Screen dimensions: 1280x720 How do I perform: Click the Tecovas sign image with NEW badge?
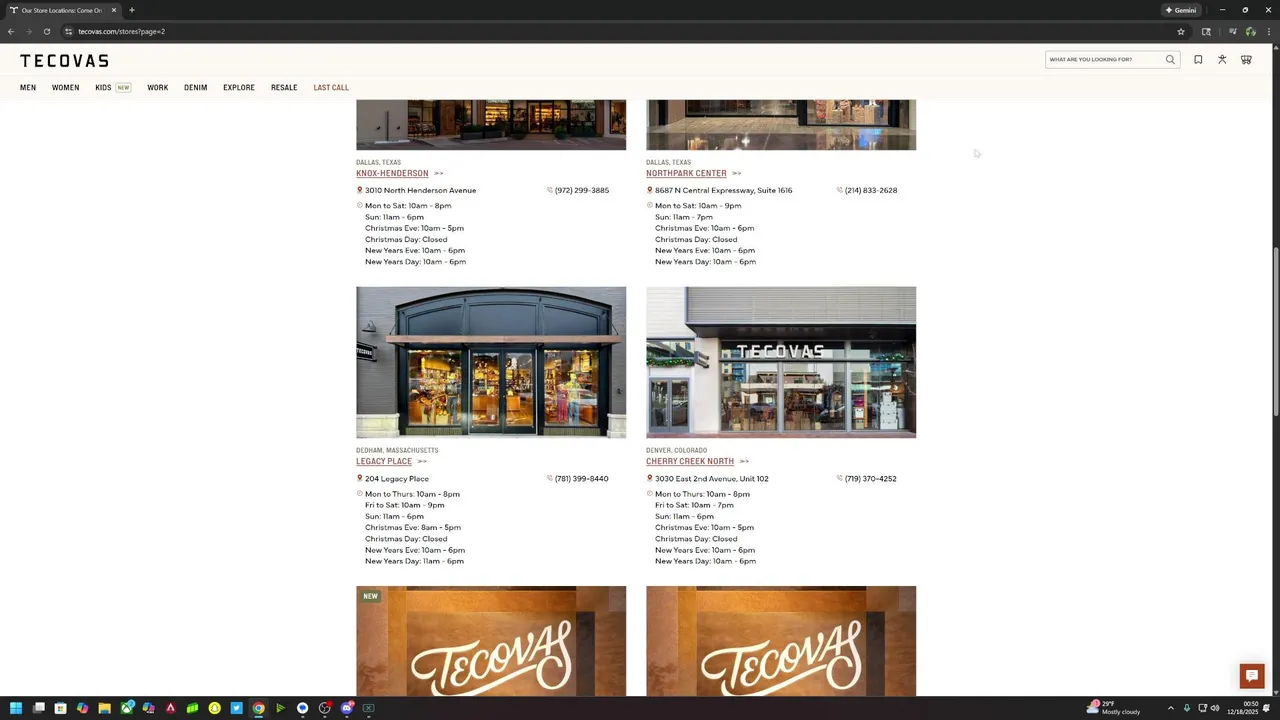pyautogui.click(x=491, y=641)
